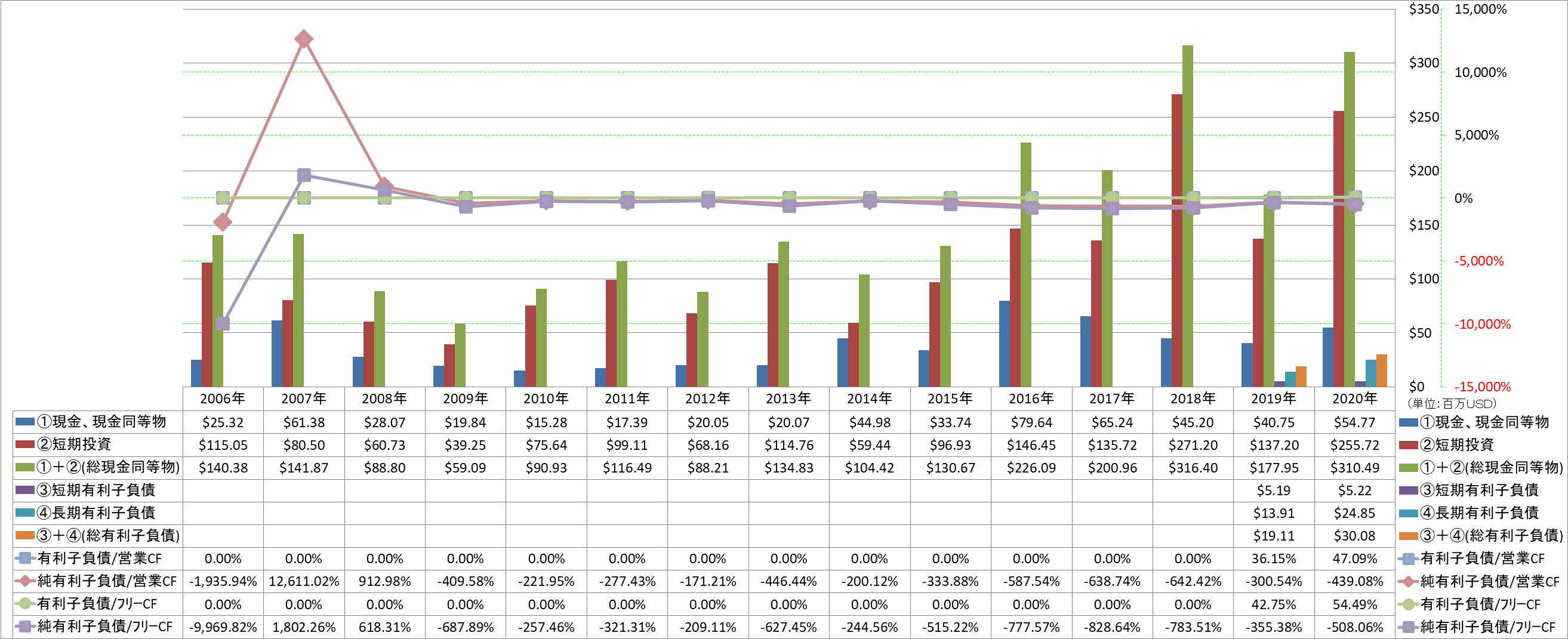Click the $316.40 total cash cell
The width and height of the screenshot is (1568, 639).
pyautogui.click(x=1193, y=468)
